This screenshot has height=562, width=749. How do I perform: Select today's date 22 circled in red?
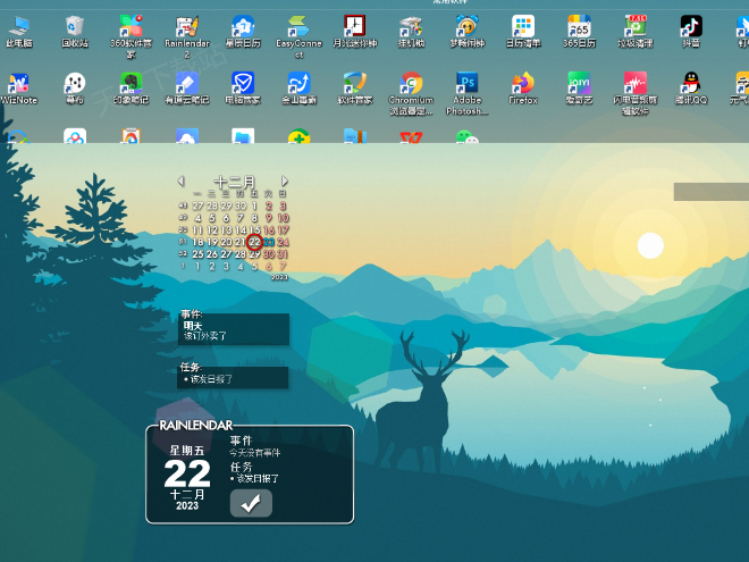pyautogui.click(x=255, y=242)
